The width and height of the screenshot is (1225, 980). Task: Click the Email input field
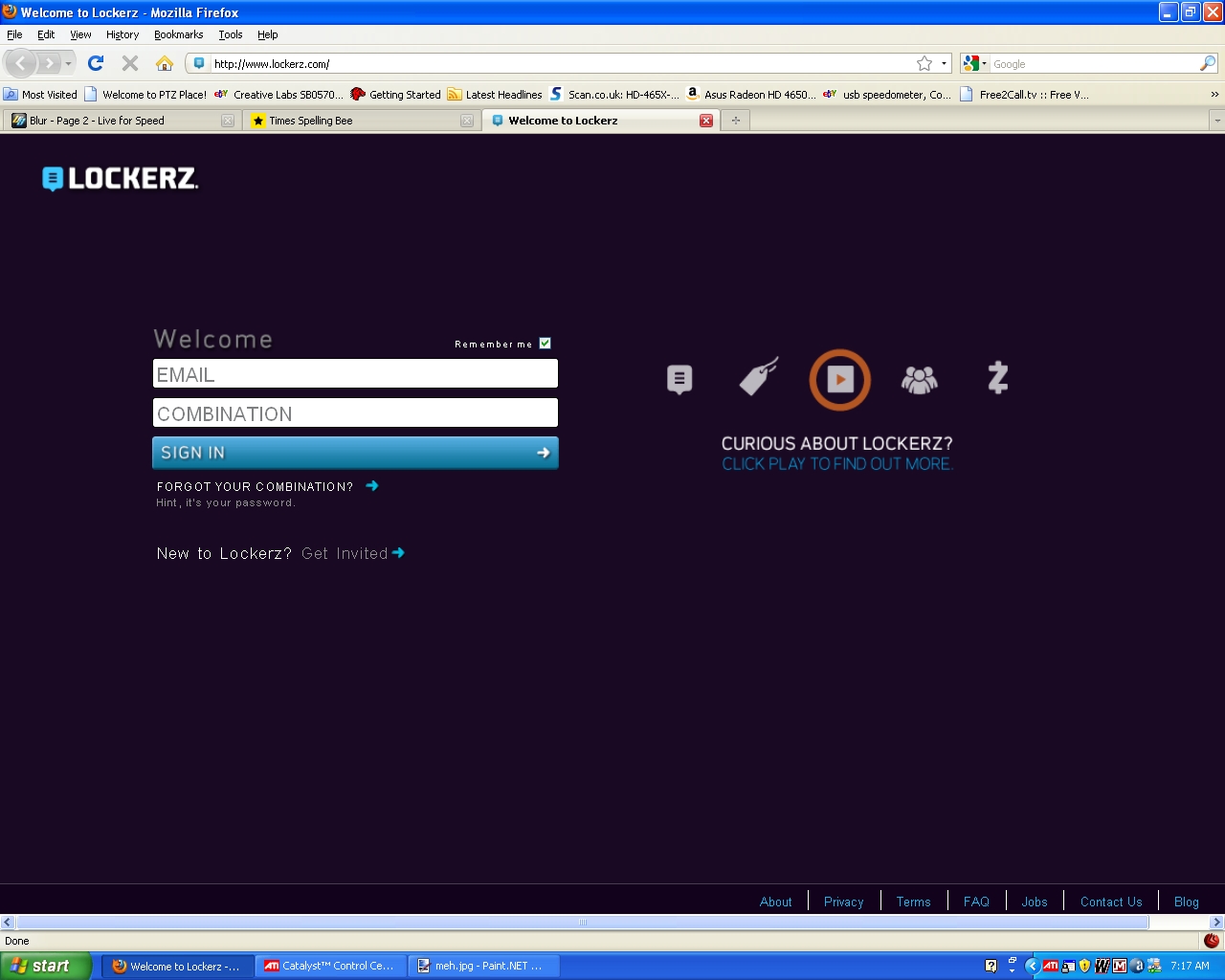(355, 374)
